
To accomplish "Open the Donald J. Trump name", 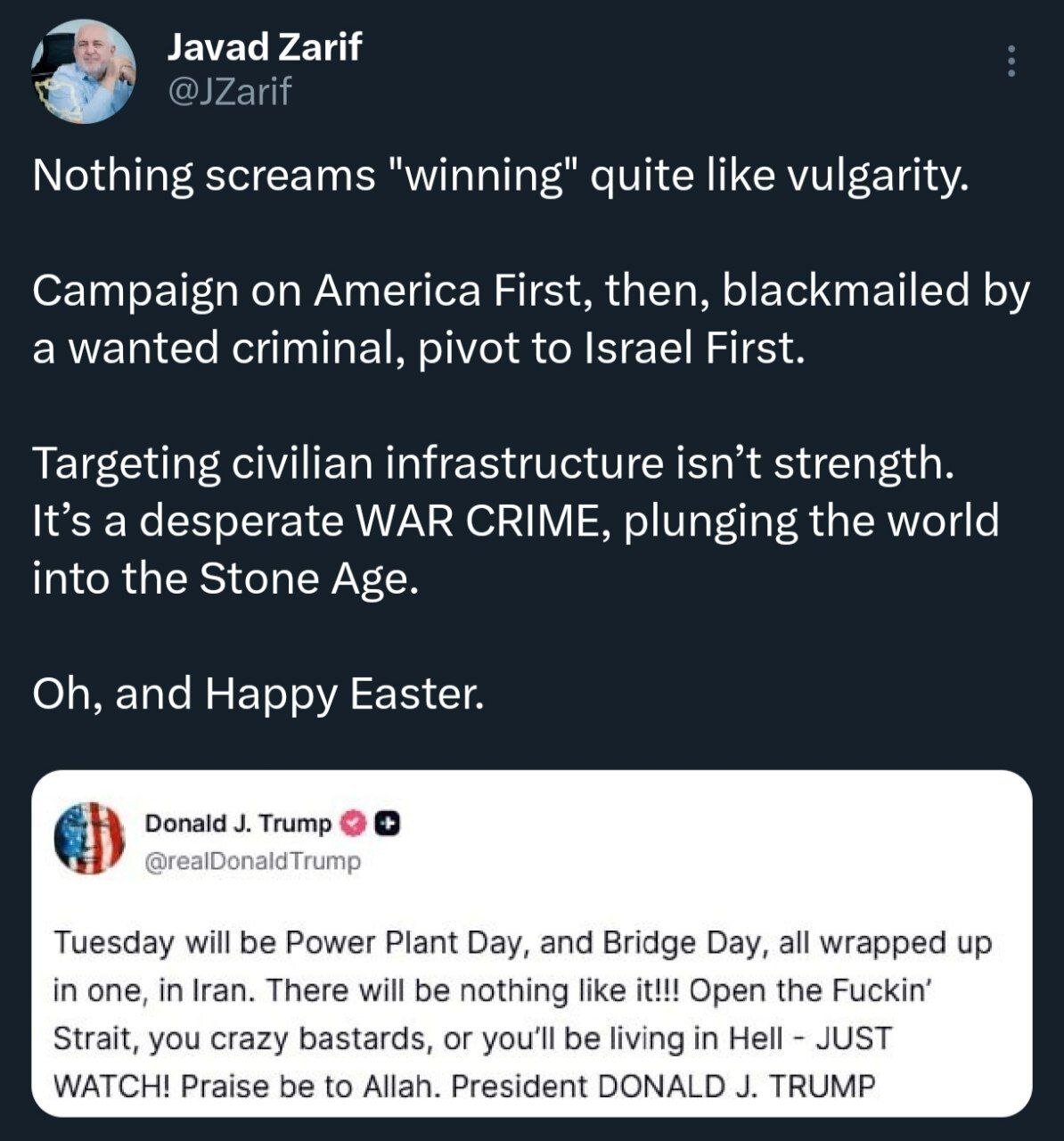I will [238, 824].
